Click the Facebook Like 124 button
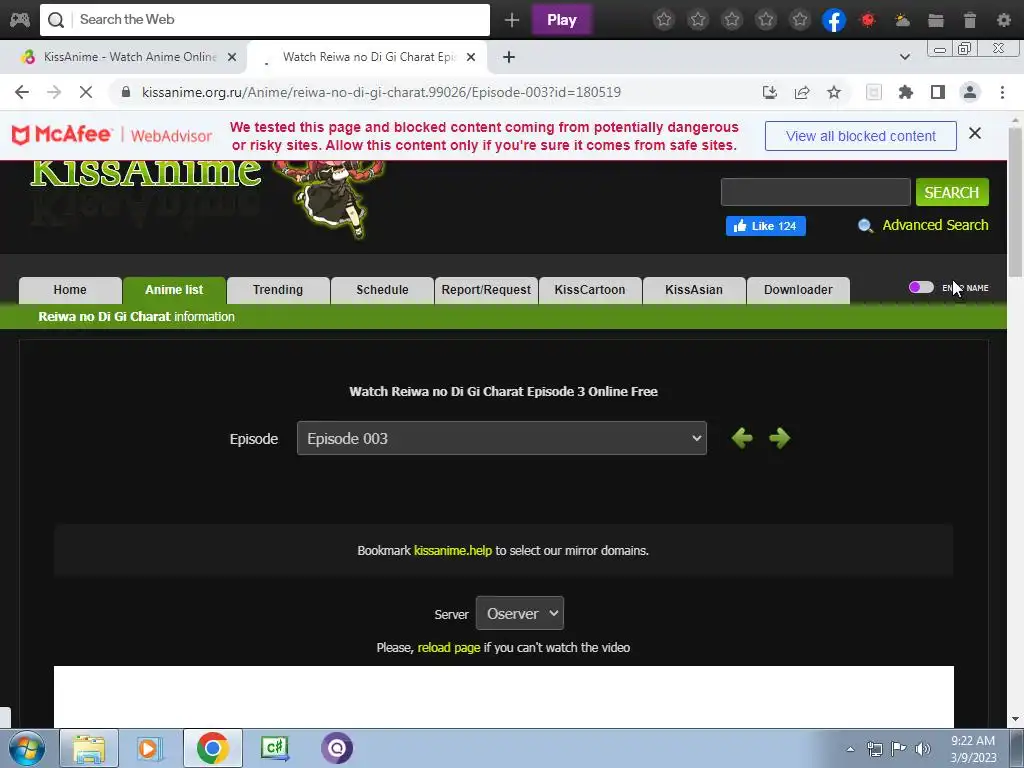The image size is (1024, 768). 765,226
